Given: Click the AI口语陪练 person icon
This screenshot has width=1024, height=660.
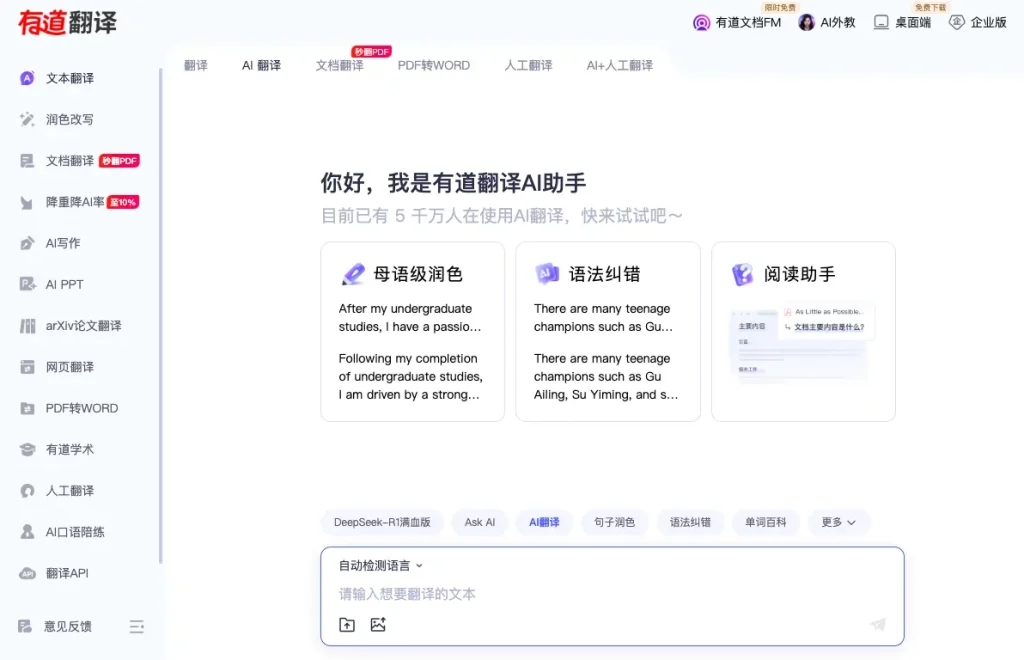Looking at the screenshot, I should [x=27, y=532].
